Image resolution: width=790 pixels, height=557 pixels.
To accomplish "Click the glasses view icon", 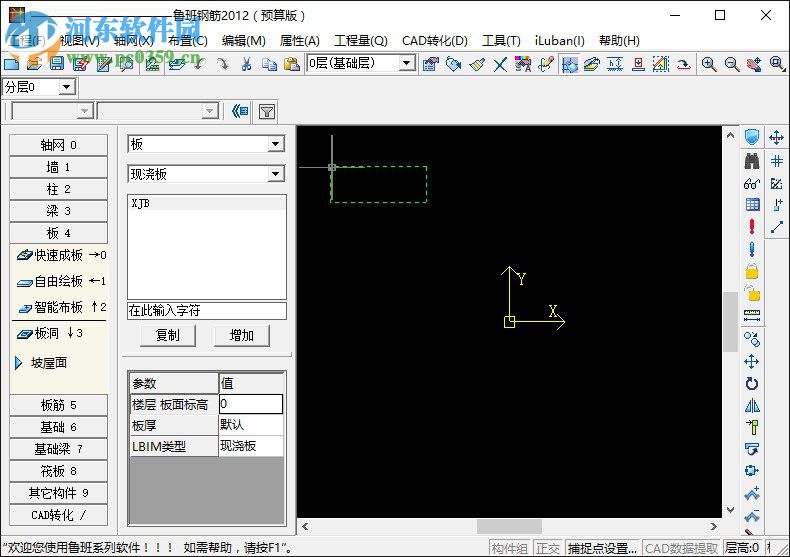I will point(752,183).
